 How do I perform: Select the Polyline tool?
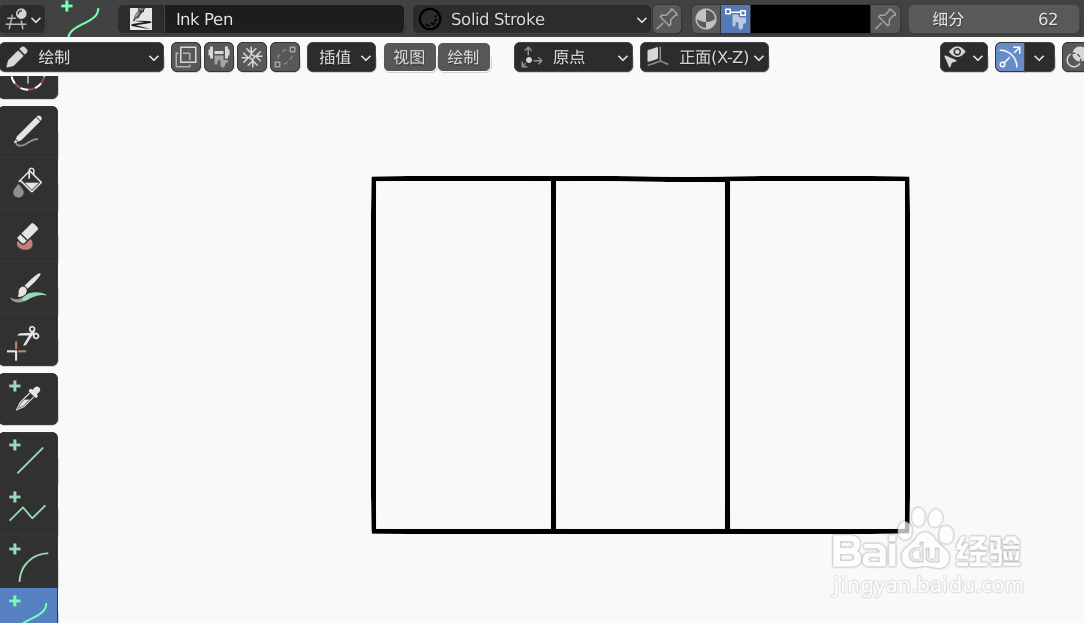point(28,510)
